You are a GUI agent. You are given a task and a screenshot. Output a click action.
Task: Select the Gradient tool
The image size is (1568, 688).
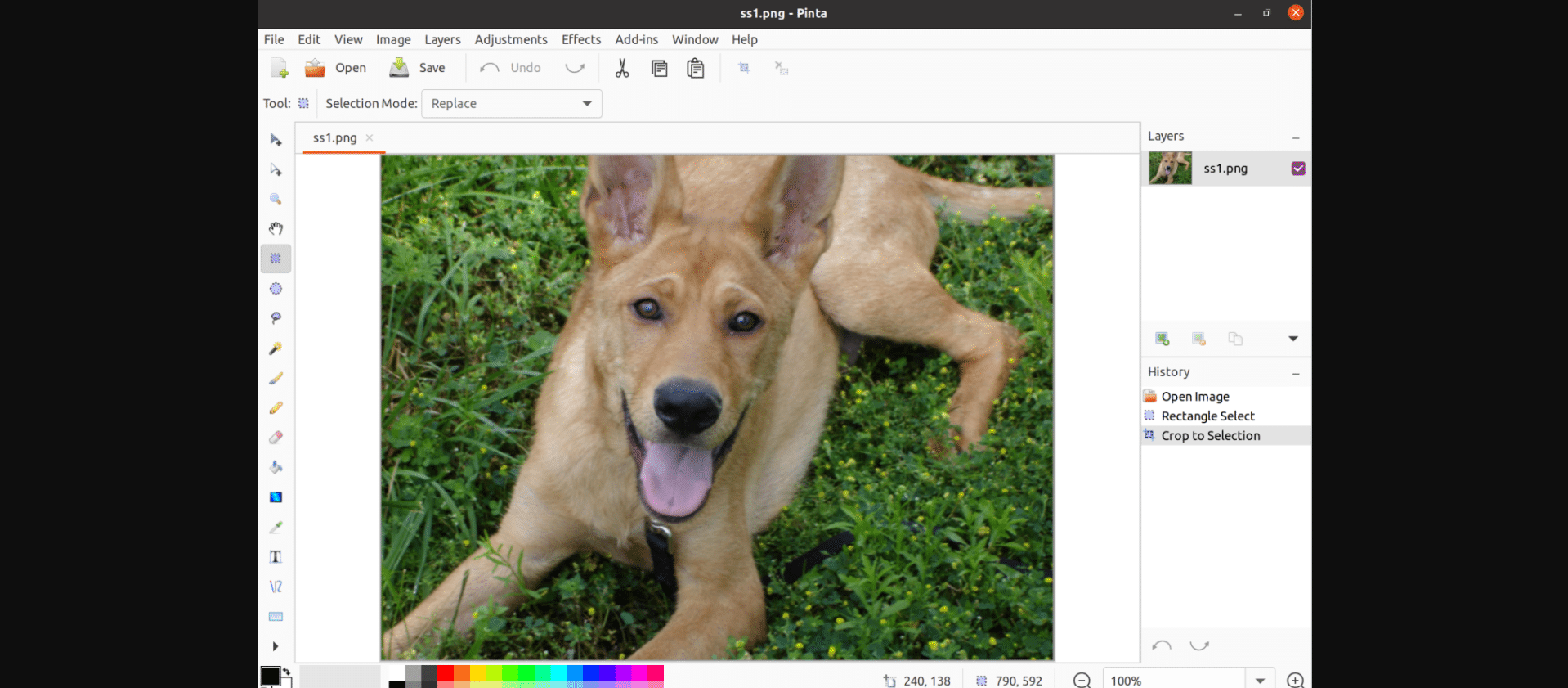(x=276, y=497)
